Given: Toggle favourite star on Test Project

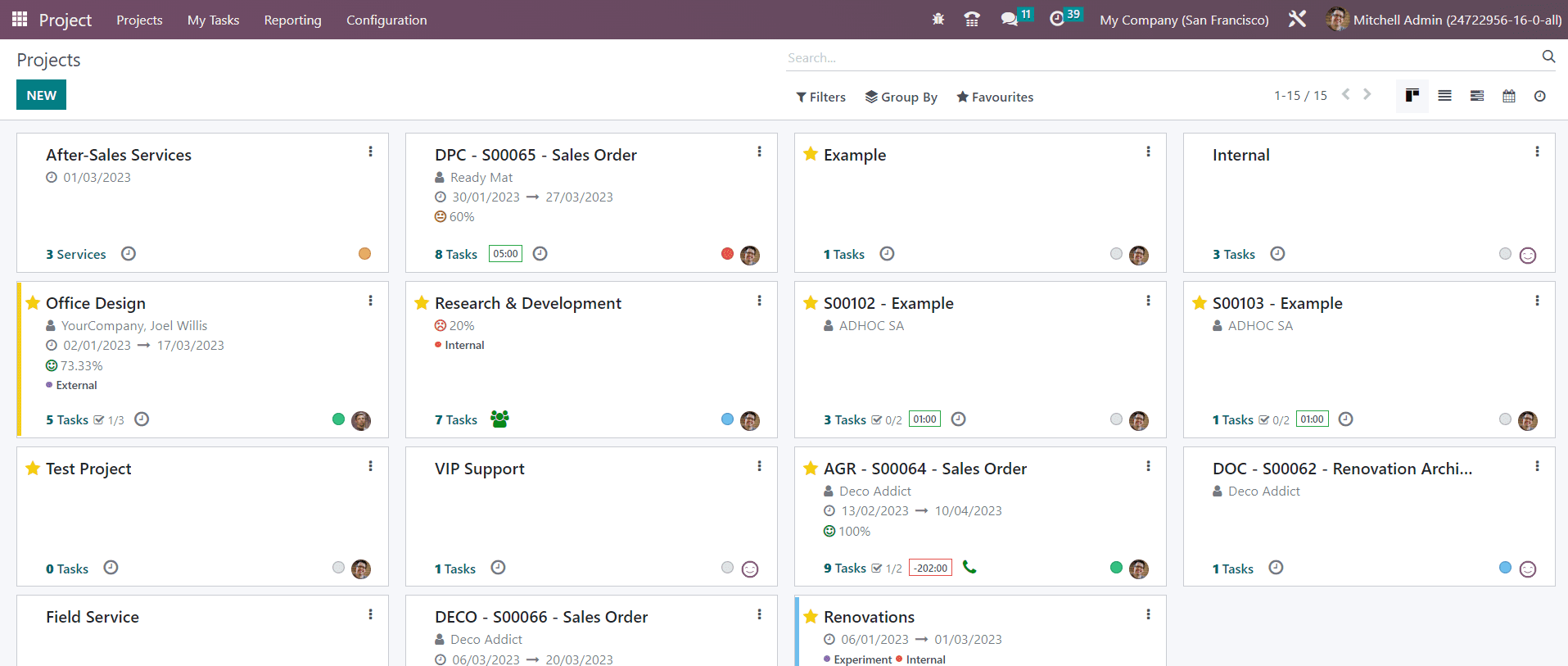Looking at the screenshot, I should pyautogui.click(x=33, y=468).
